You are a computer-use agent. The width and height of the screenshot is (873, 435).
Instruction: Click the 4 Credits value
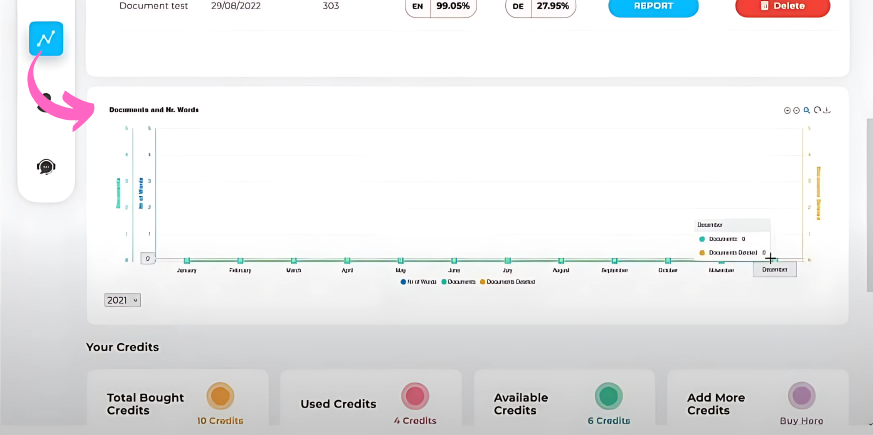[x=415, y=421]
